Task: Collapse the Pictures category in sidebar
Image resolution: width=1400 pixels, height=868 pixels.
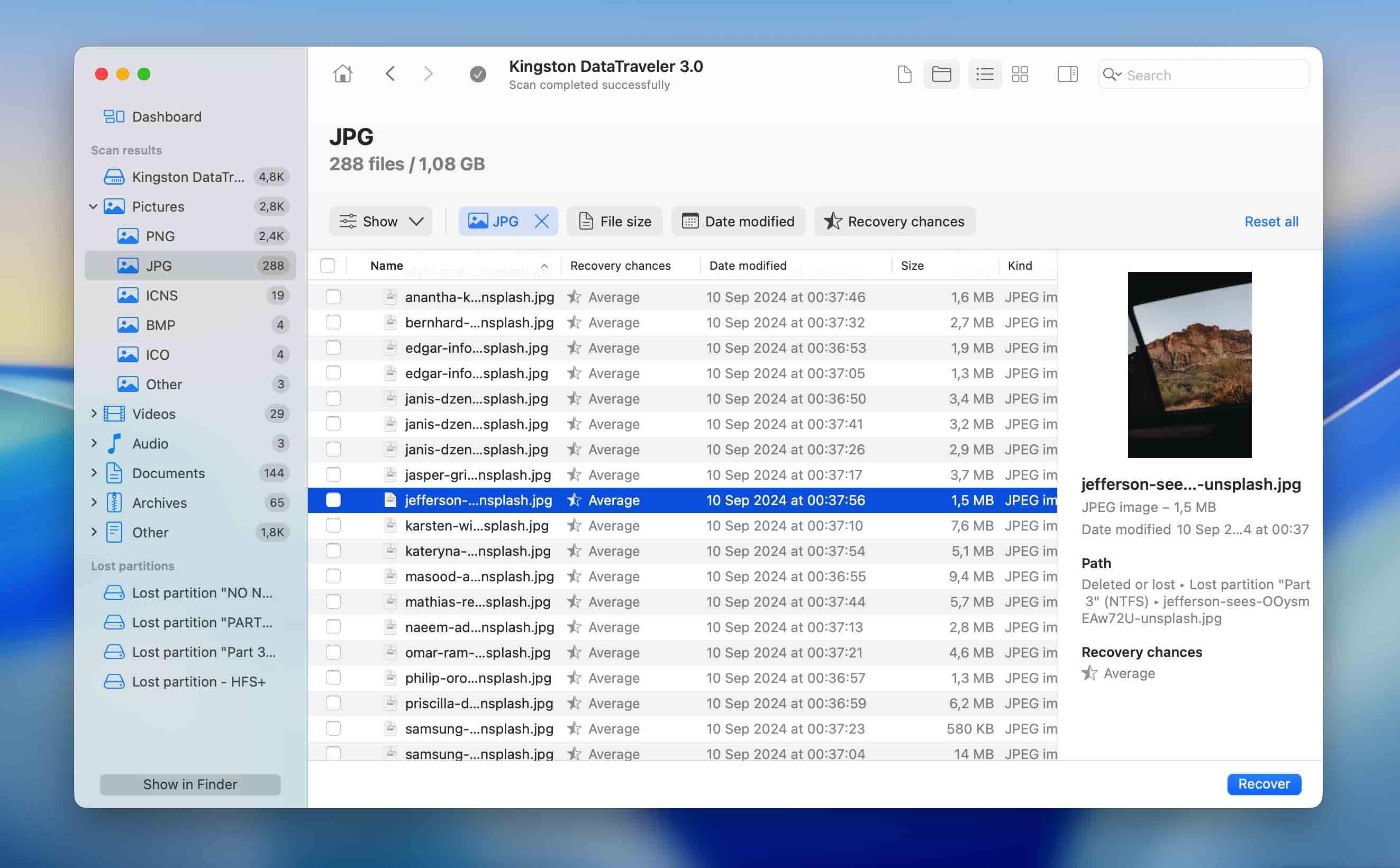Action: [x=94, y=206]
